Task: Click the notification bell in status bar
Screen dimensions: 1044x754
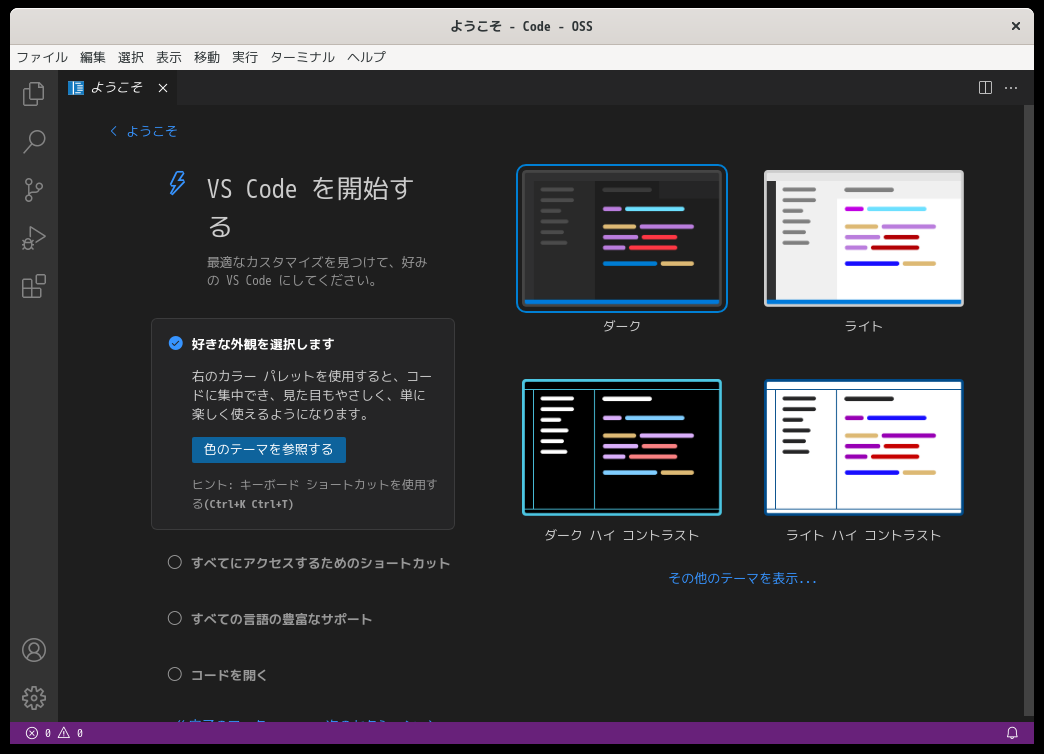Action: pyautogui.click(x=1012, y=733)
